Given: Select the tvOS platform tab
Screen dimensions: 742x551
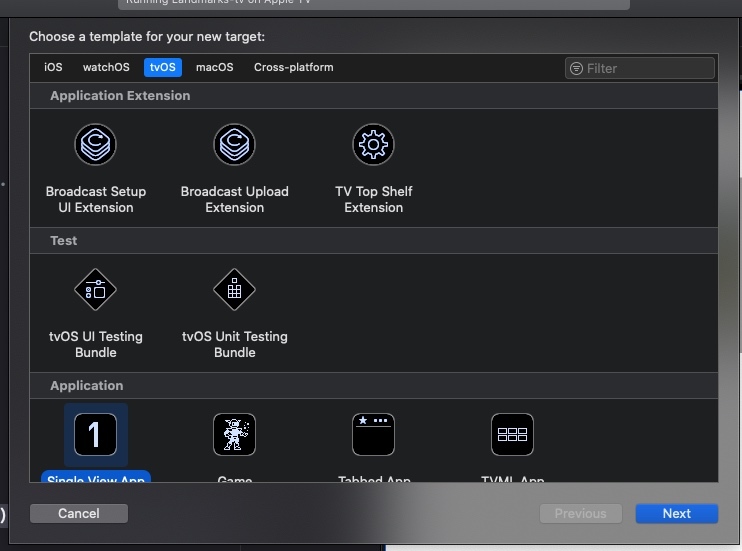Looking at the screenshot, I should [163, 67].
